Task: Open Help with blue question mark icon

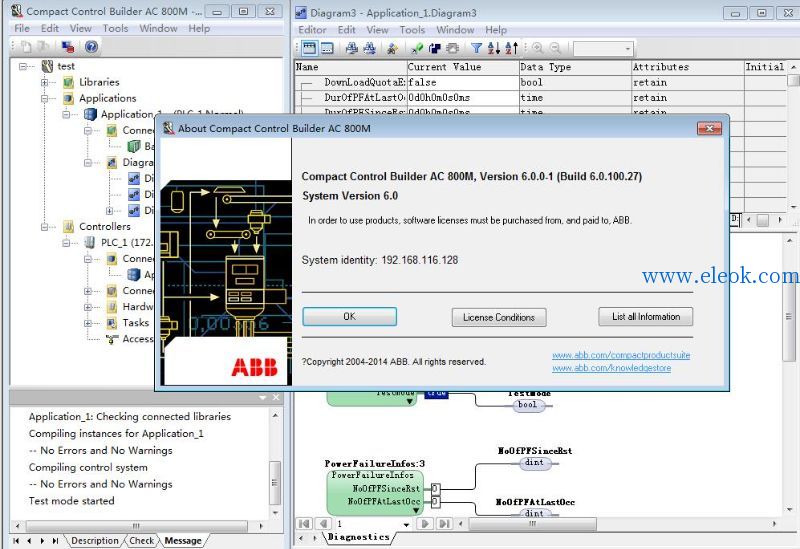Action: point(91,47)
